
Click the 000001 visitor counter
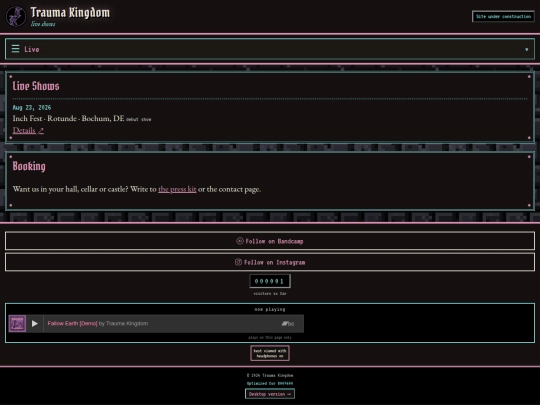[x=270, y=281]
